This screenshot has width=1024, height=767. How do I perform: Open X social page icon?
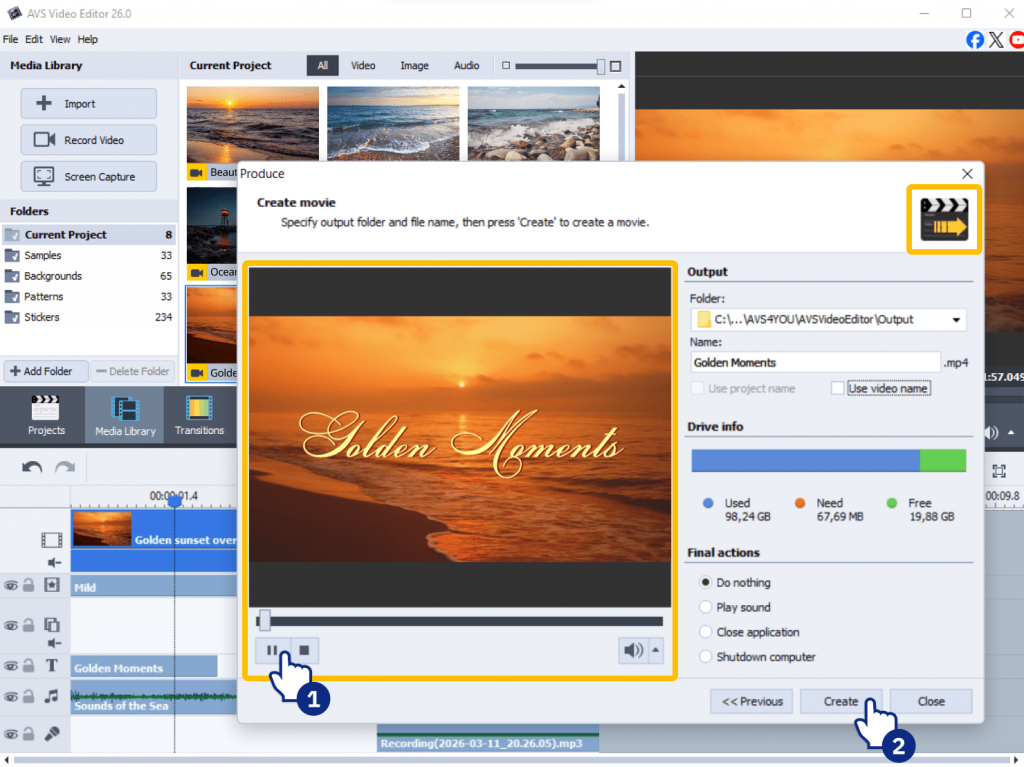pos(996,40)
